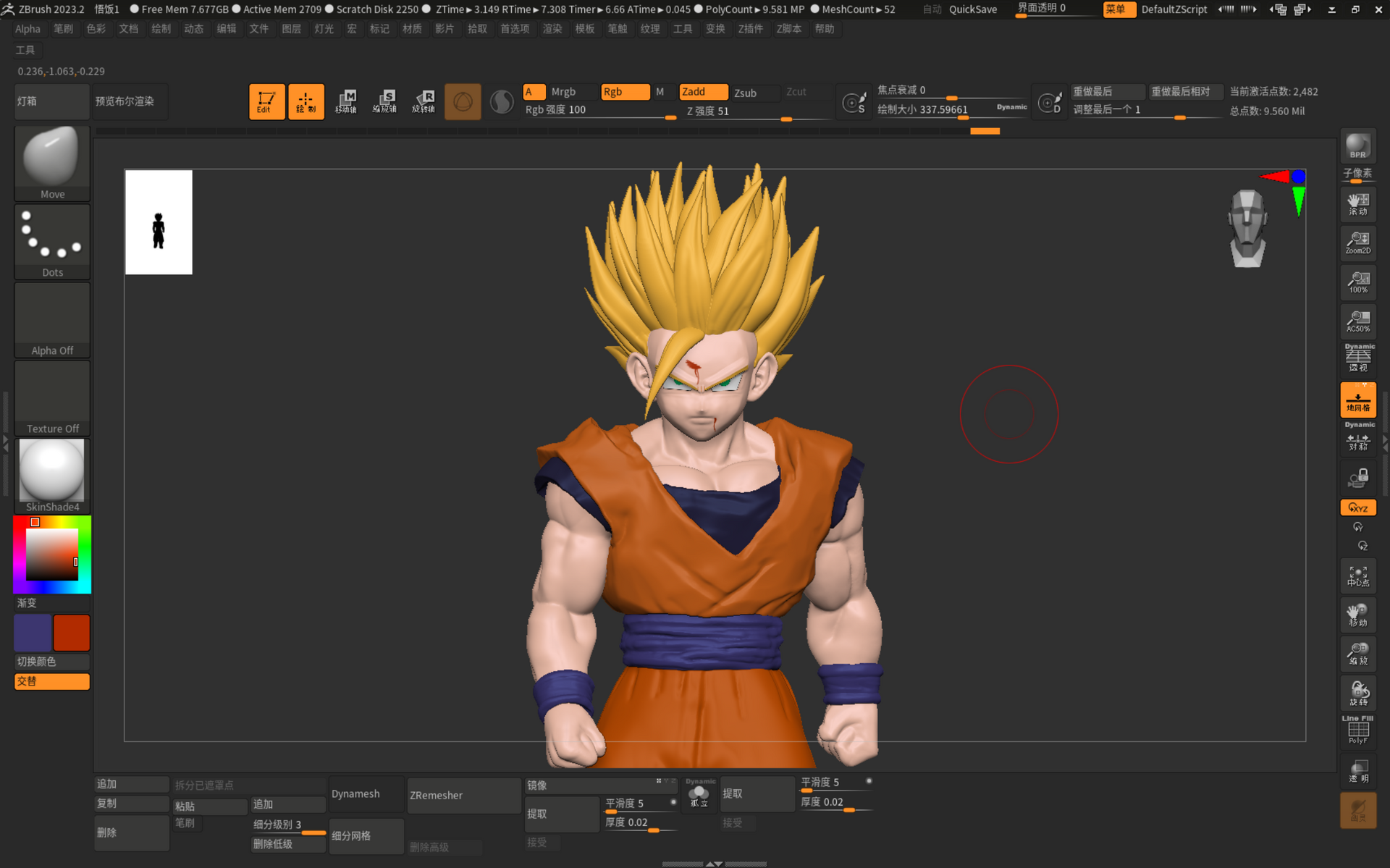Open the 渲染 (Render) menu
The height and width of the screenshot is (868, 1390).
[552, 29]
